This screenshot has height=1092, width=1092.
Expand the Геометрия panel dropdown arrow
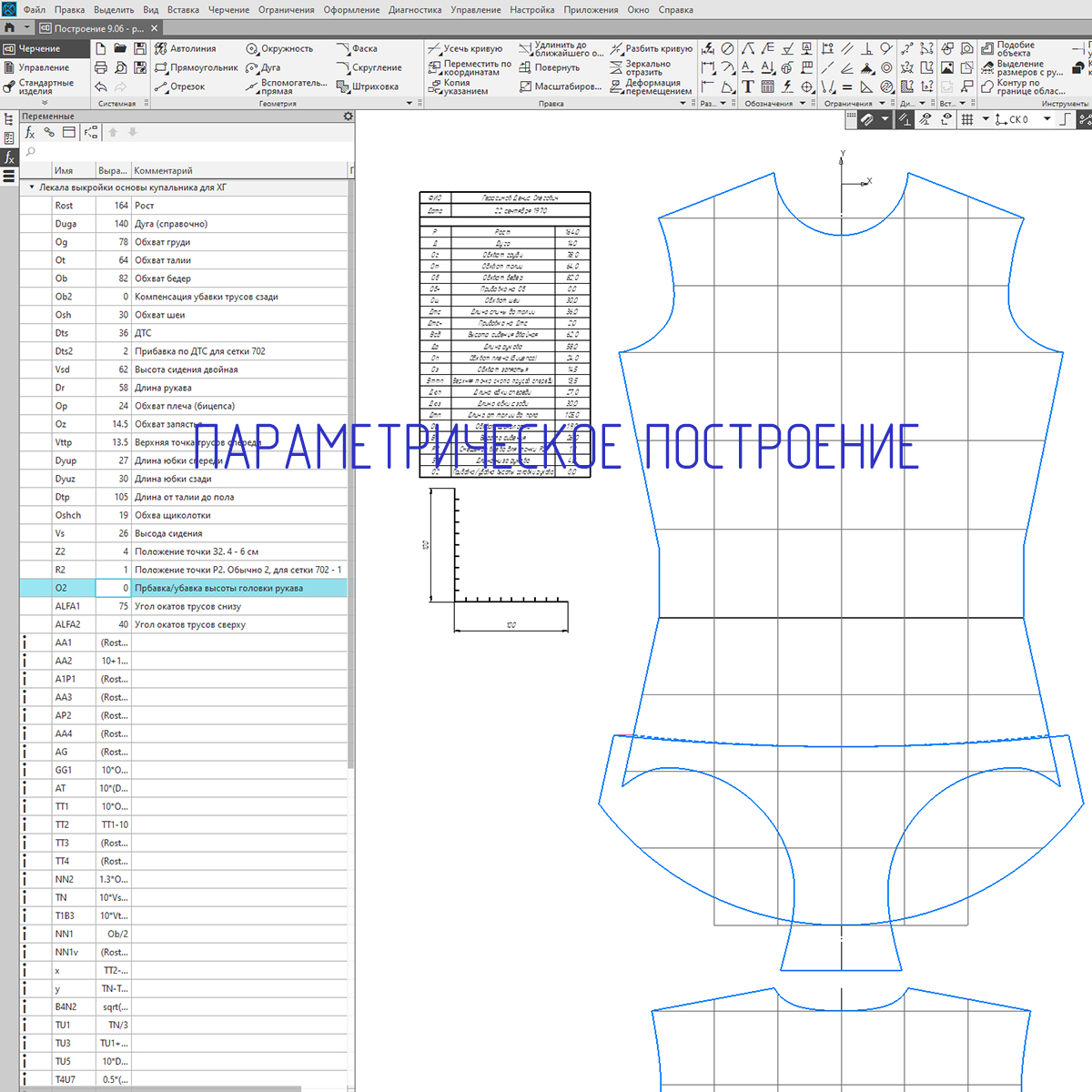409,104
